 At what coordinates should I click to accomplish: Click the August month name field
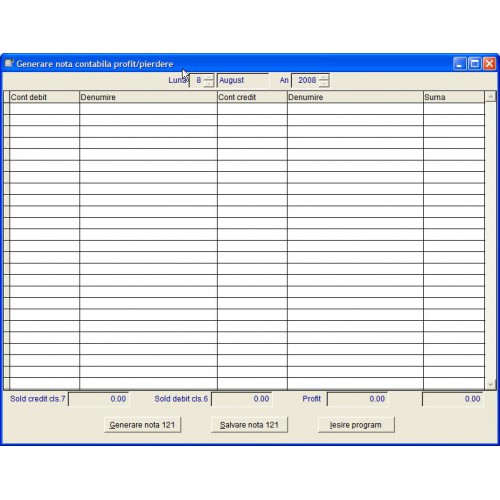243,80
